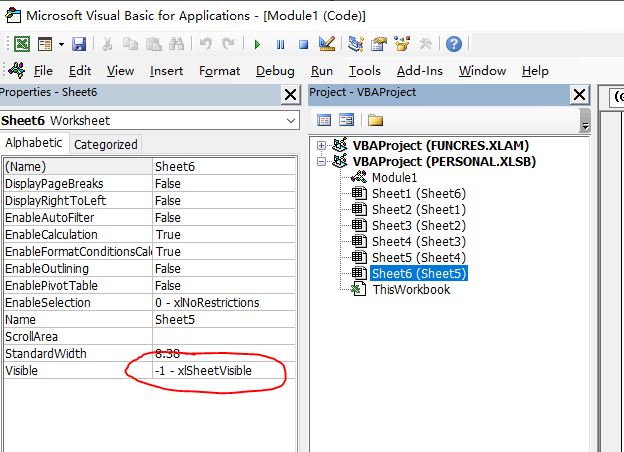Click the Toggle Folders icon
This screenshot has width=624, height=452.
[x=375, y=120]
